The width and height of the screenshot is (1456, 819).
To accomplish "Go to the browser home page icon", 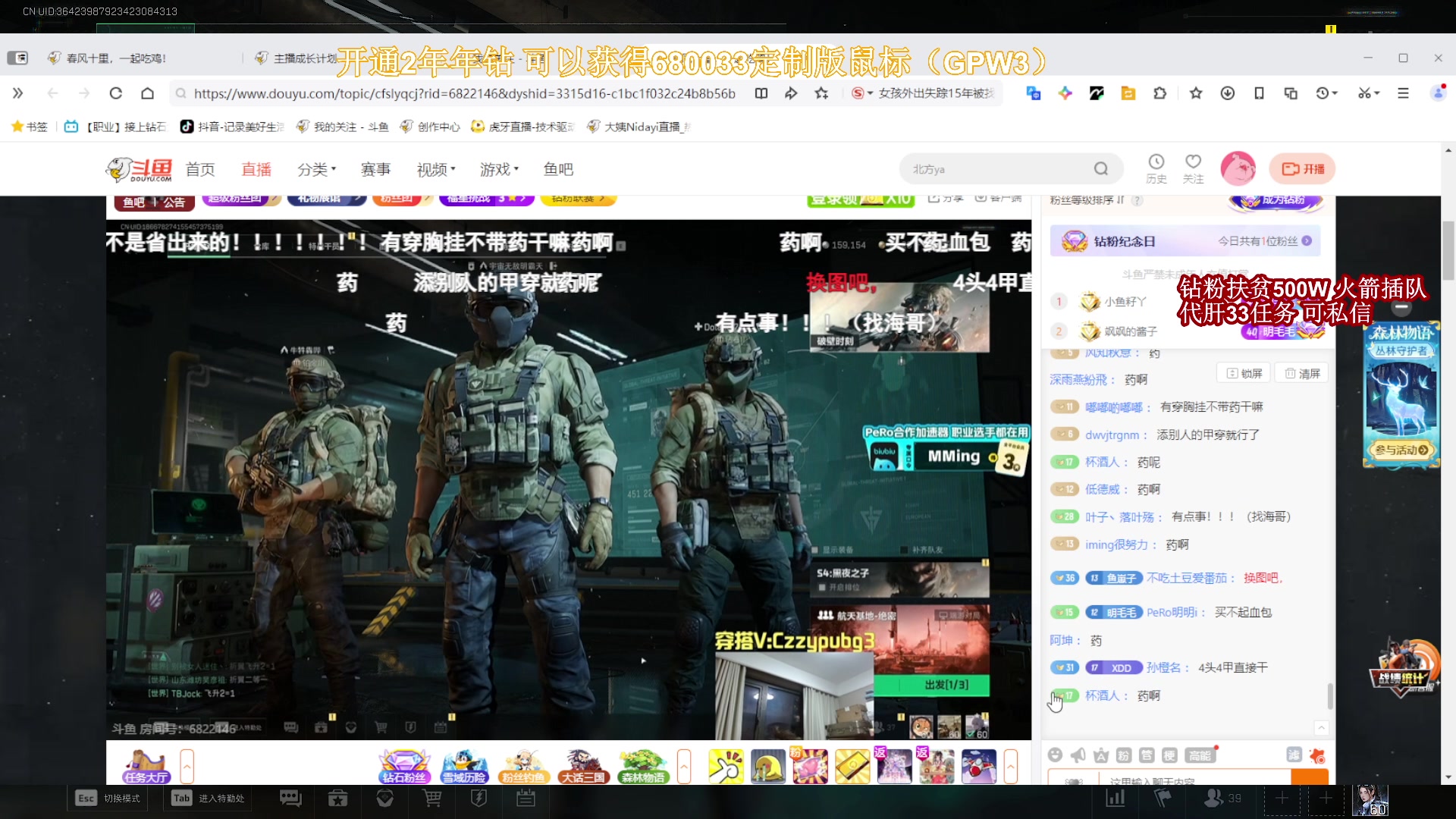I will 147,93.
